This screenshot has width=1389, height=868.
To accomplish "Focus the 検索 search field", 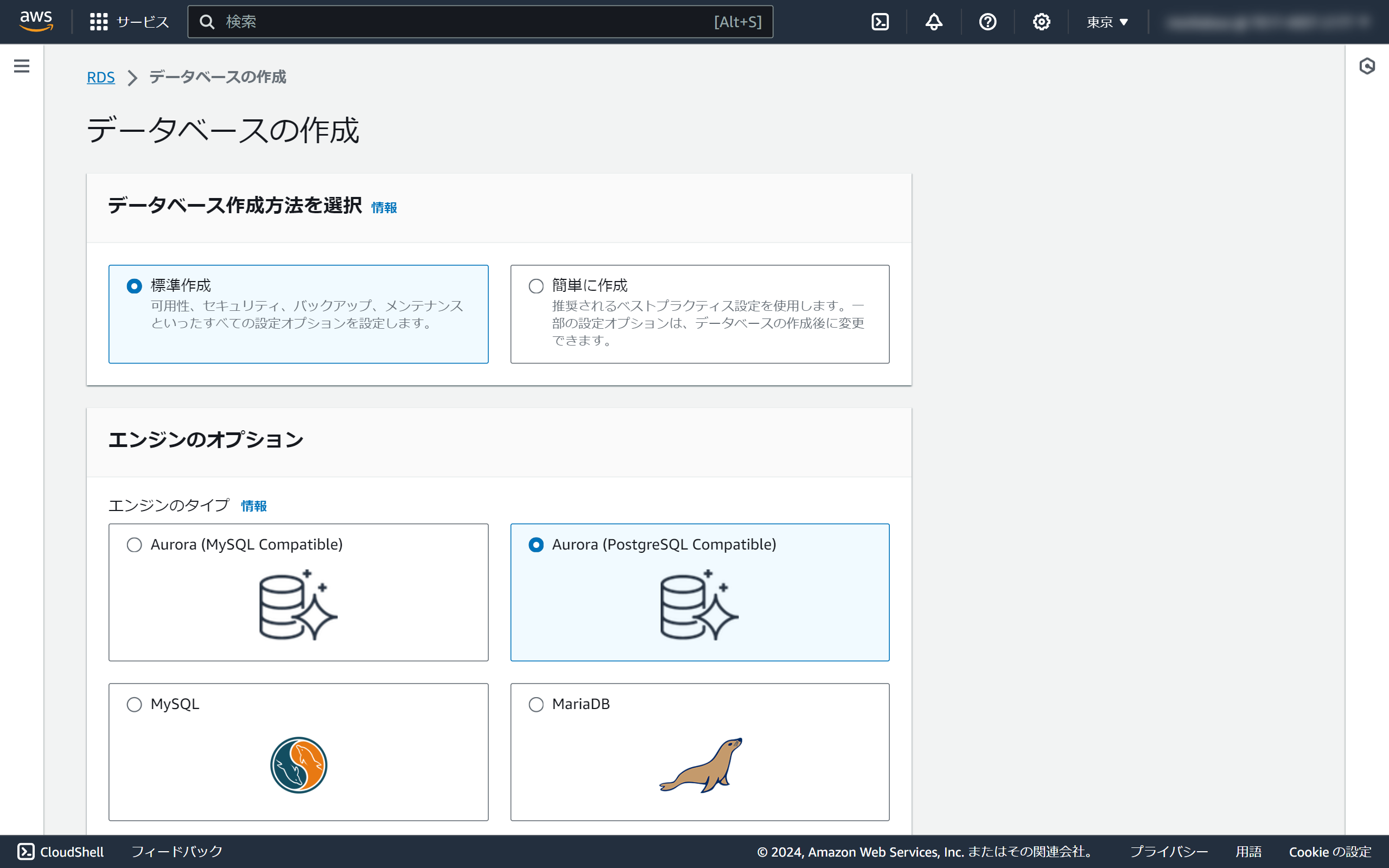I will 459,22.
